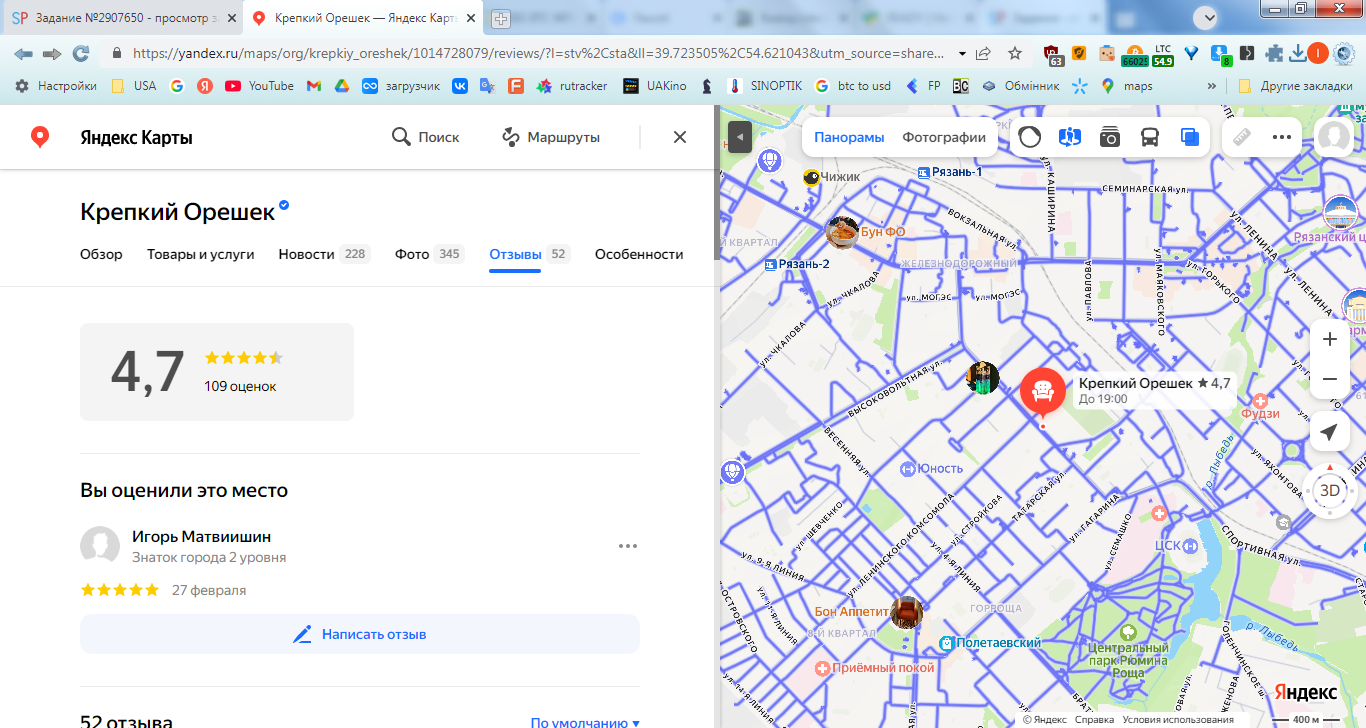The height and width of the screenshot is (728, 1366).
Task: Toggle the traffic layer circle icon
Action: pyautogui.click(x=1030, y=137)
